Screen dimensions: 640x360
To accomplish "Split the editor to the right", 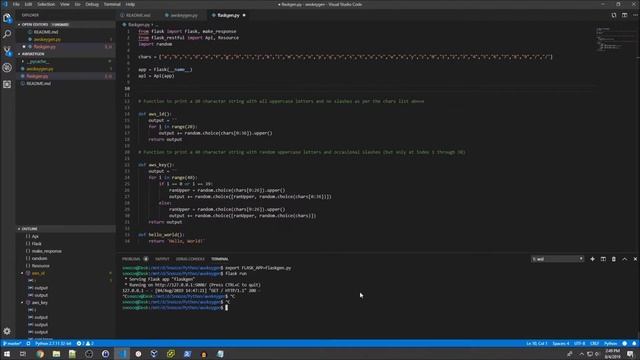I will coord(624,15).
